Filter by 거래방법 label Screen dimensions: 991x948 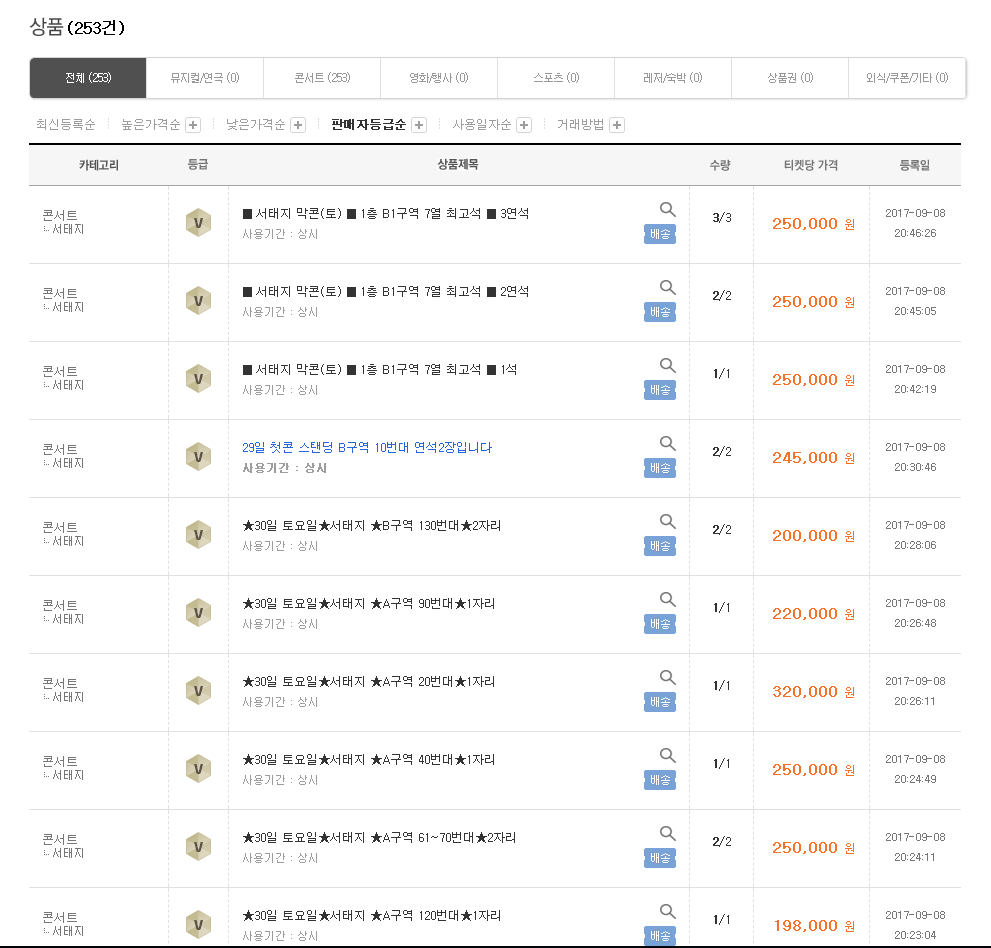point(580,125)
